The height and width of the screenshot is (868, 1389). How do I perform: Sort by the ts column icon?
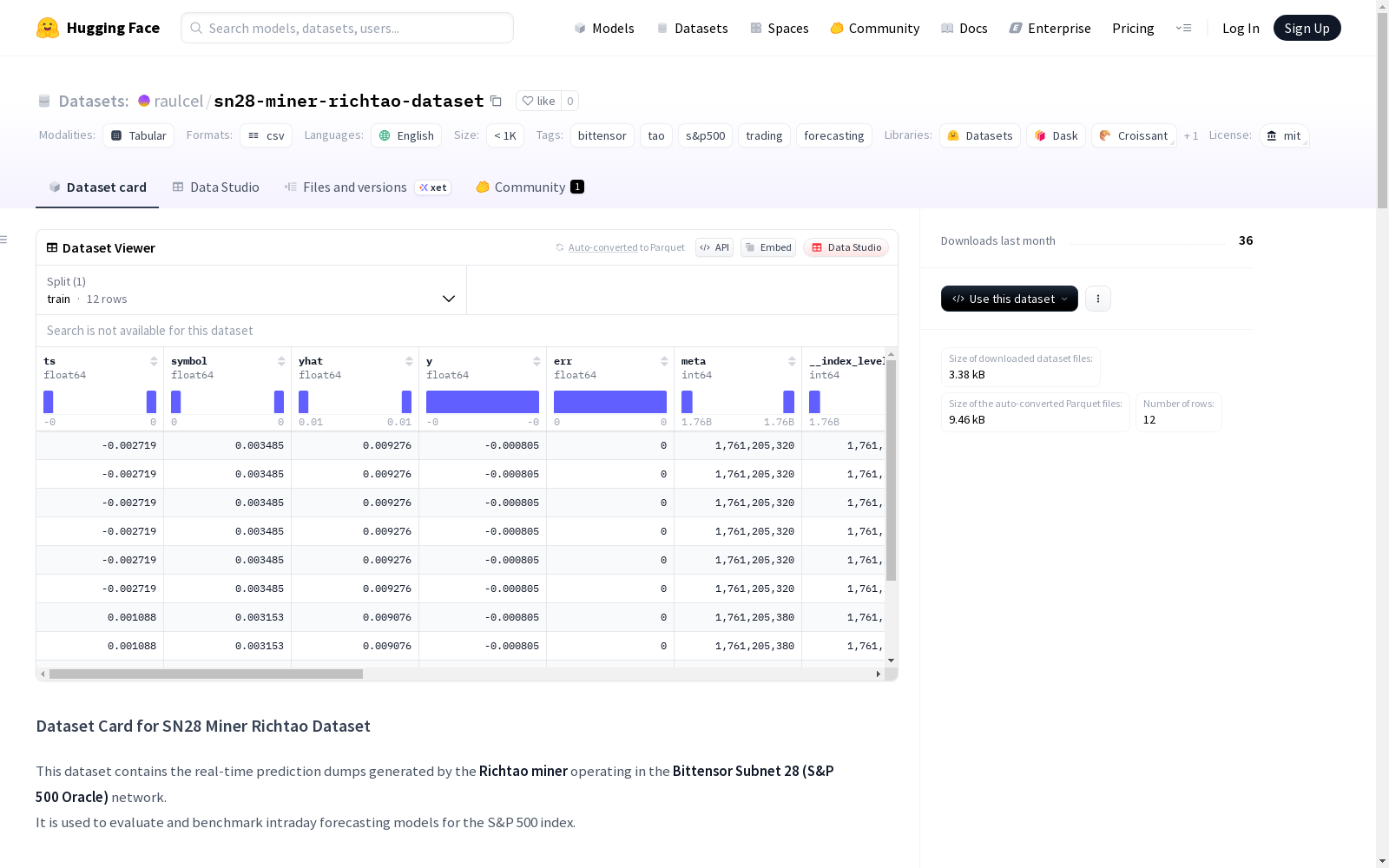[154, 361]
